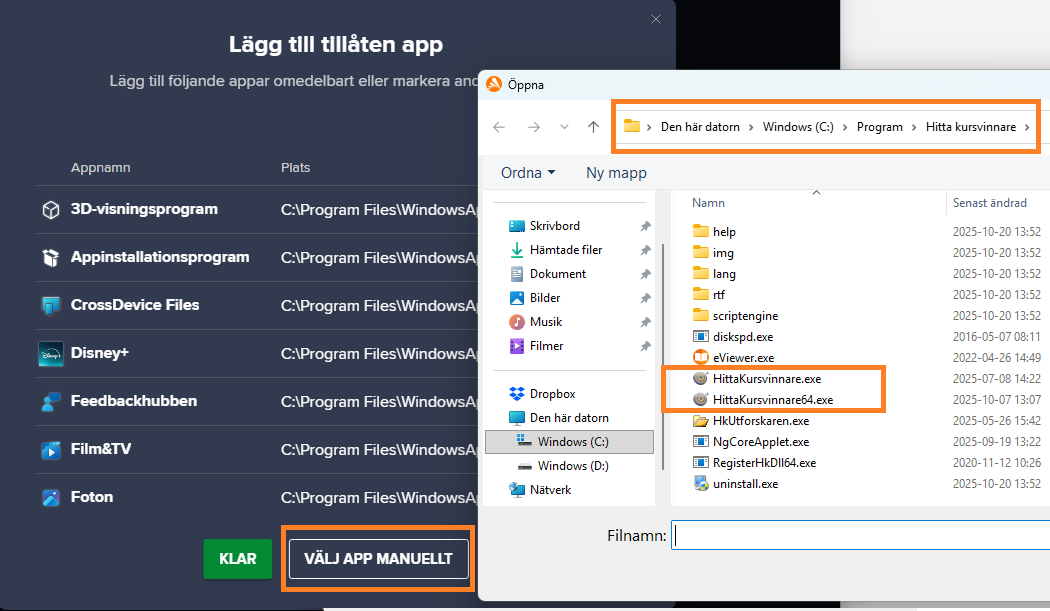Open the Ordna dropdown menu
The height and width of the screenshot is (611, 1050).
point(527,172)
